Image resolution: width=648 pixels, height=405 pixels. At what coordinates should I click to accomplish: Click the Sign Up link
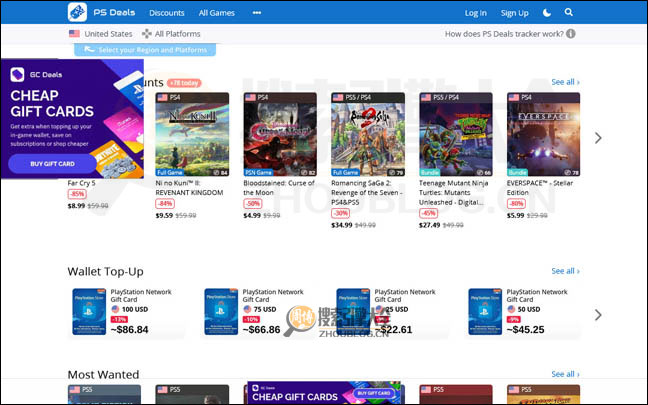click(515, 13)
